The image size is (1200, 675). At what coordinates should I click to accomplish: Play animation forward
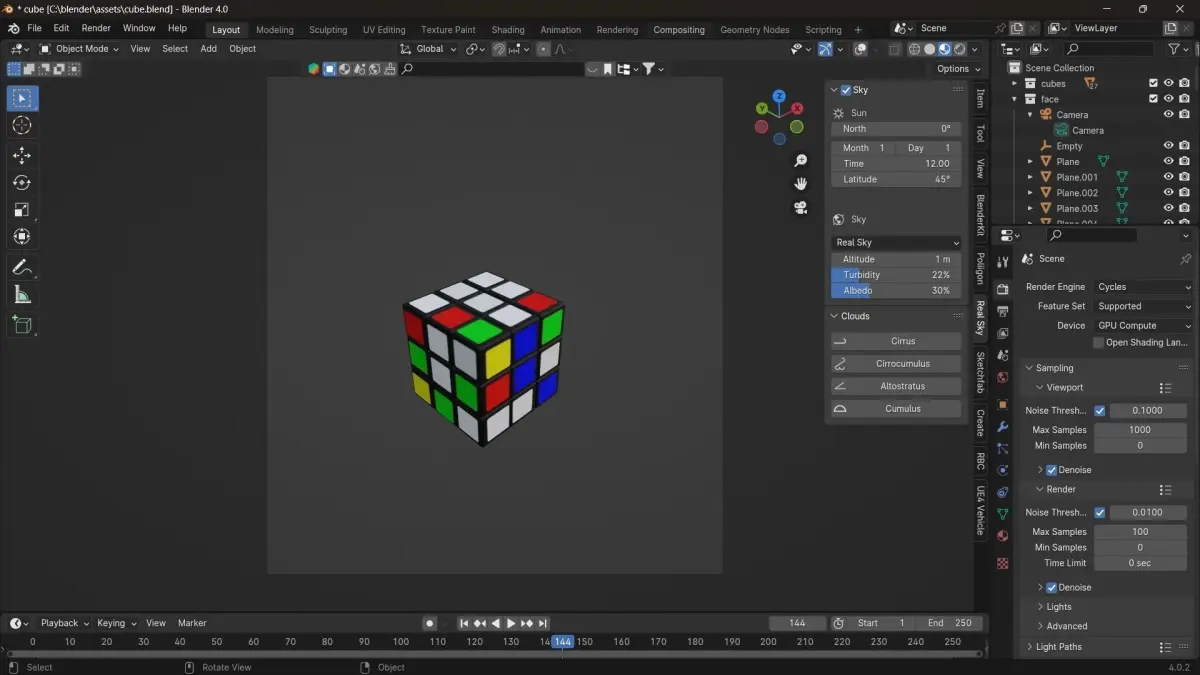click(511, 623)
